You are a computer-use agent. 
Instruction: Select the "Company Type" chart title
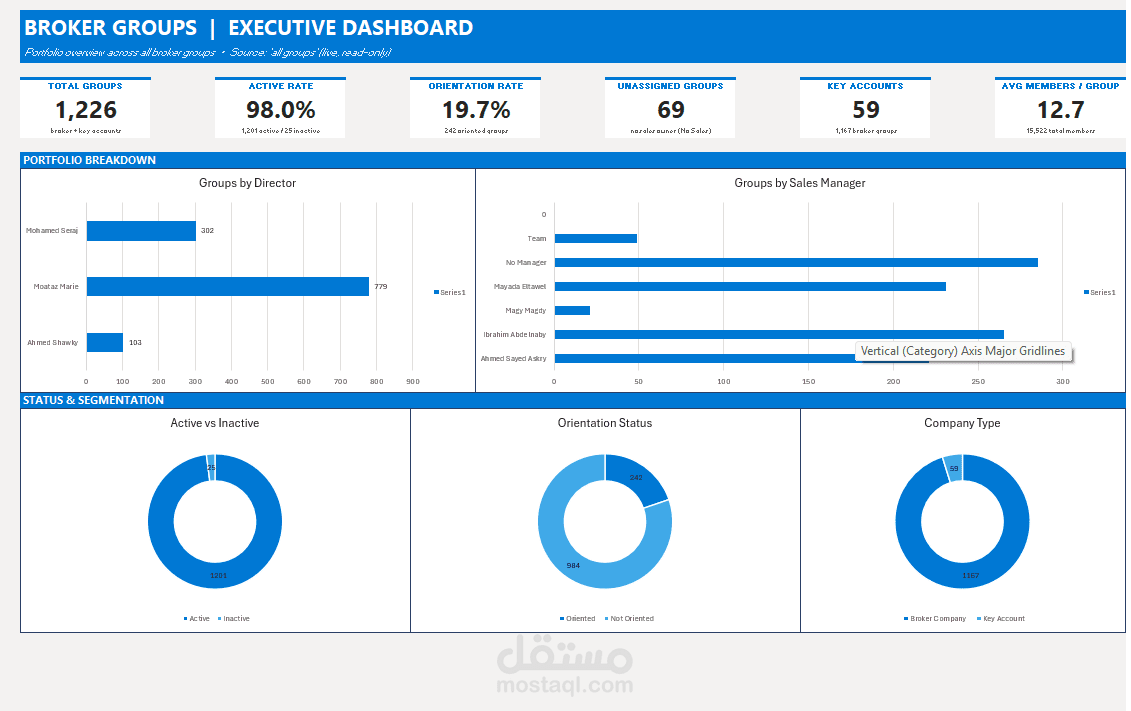click(x=962, y=423)
